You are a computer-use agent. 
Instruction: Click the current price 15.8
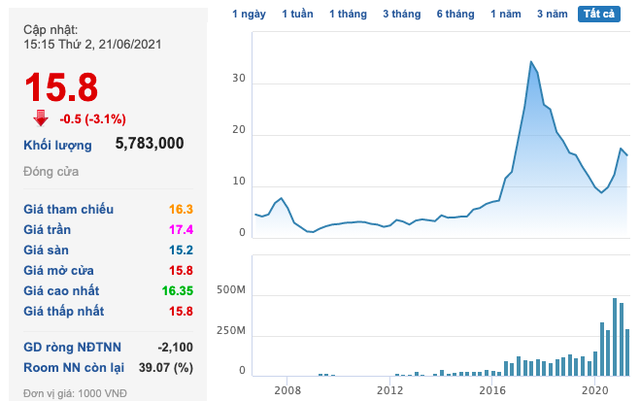click(x=61, y=87)
